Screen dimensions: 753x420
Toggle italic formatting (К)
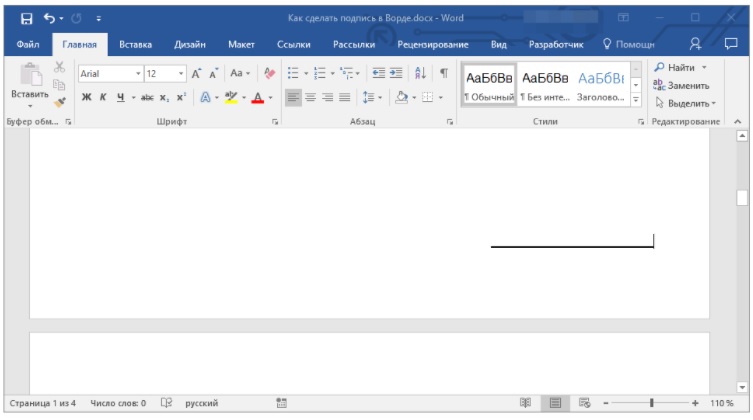102,98
